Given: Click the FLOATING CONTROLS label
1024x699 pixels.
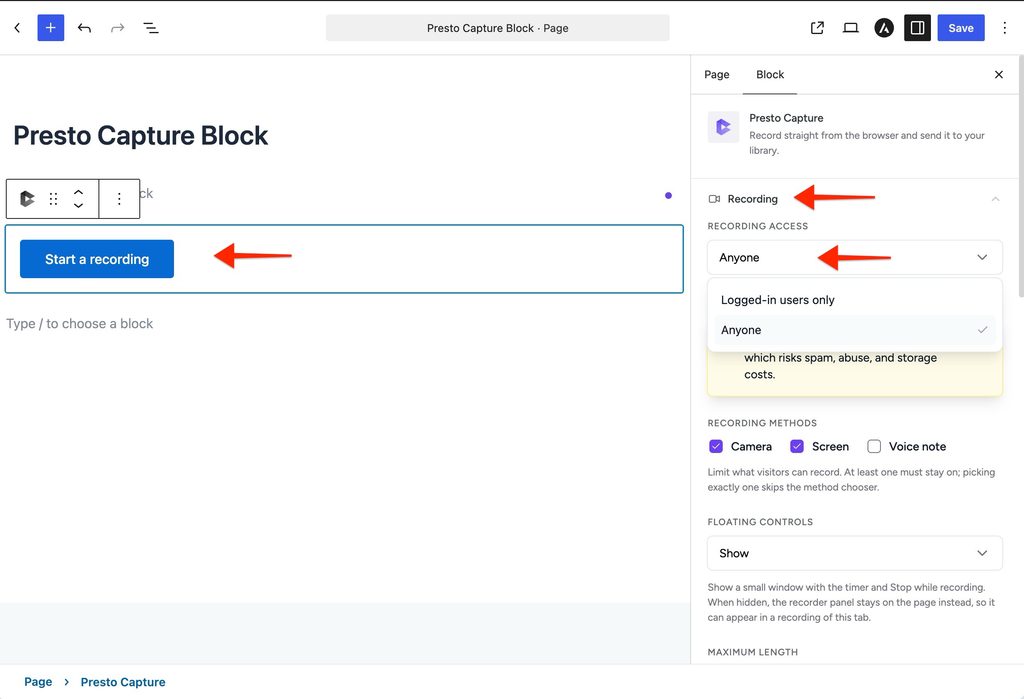Looking at the screenshot, I should tap(760, 521).
